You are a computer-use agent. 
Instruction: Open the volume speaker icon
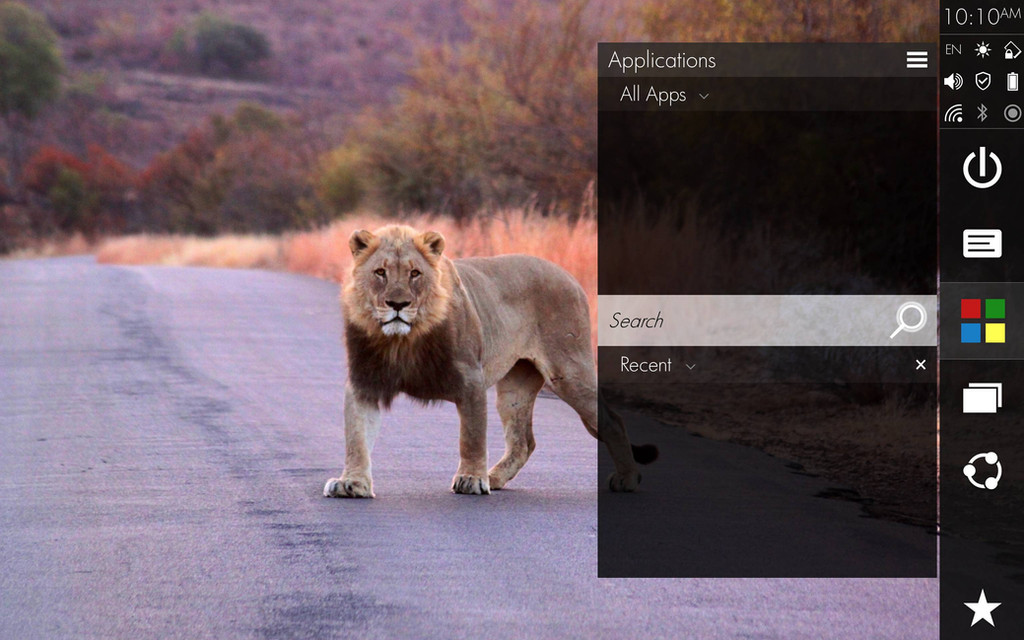[953, 81]
